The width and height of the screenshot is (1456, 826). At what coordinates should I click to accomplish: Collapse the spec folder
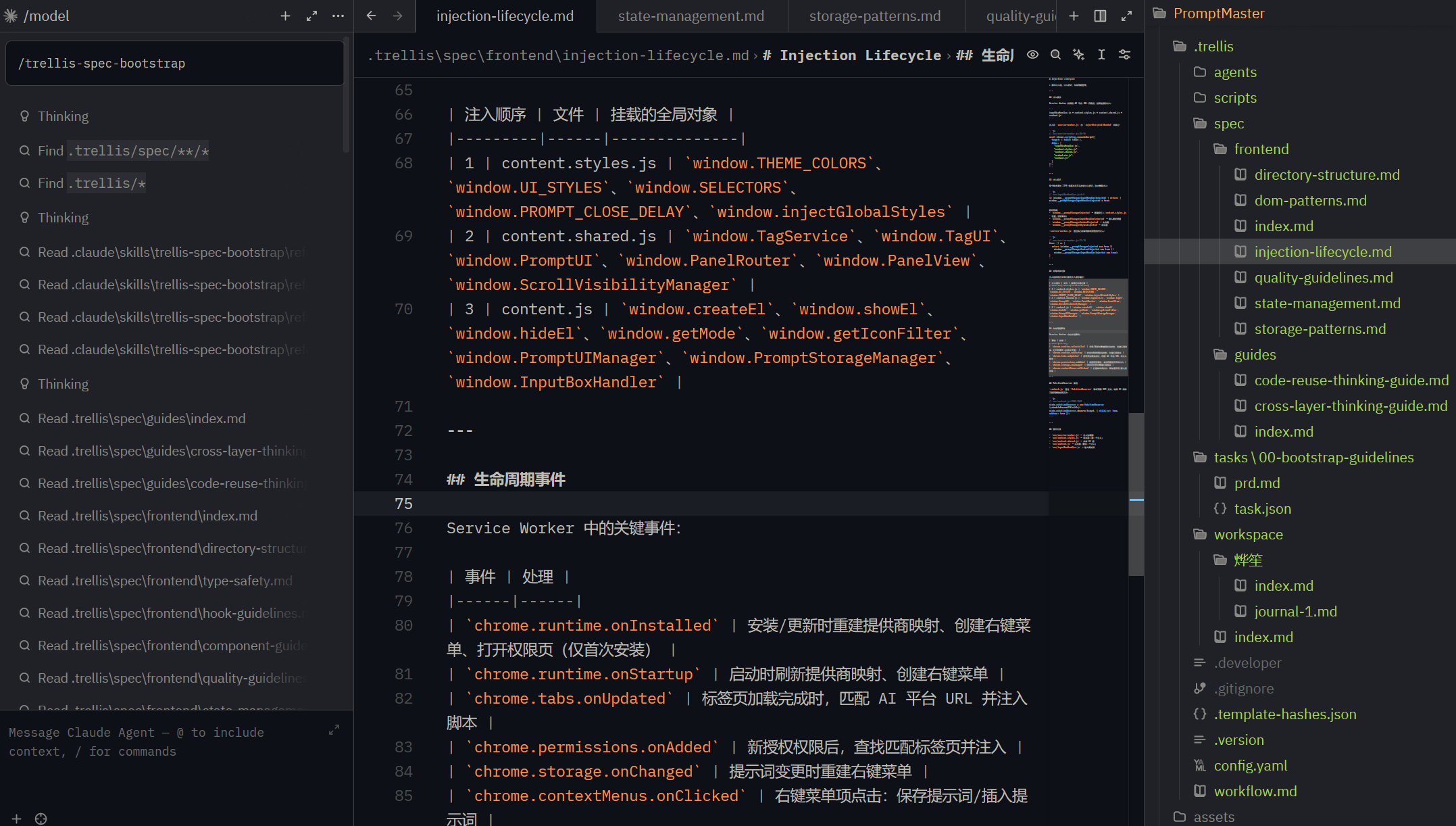click(1228, 123)
